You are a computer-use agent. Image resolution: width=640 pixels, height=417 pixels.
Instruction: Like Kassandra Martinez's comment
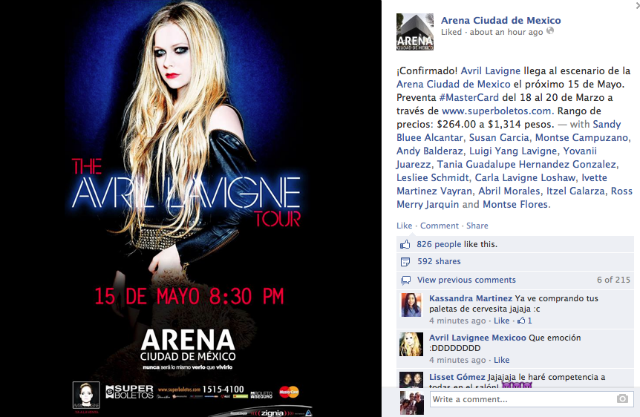[x=501, y=321]
